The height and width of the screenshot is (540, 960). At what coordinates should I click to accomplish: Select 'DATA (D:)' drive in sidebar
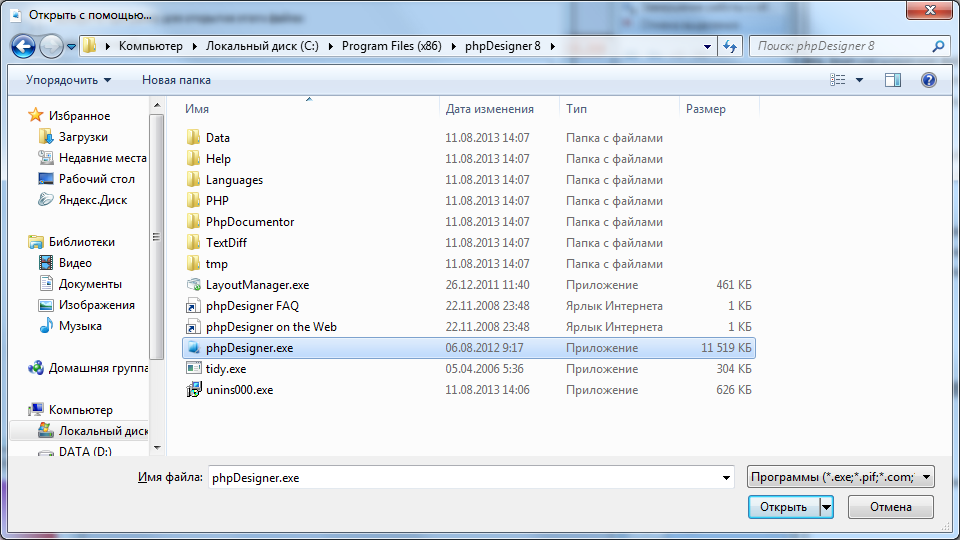point(85,451)
